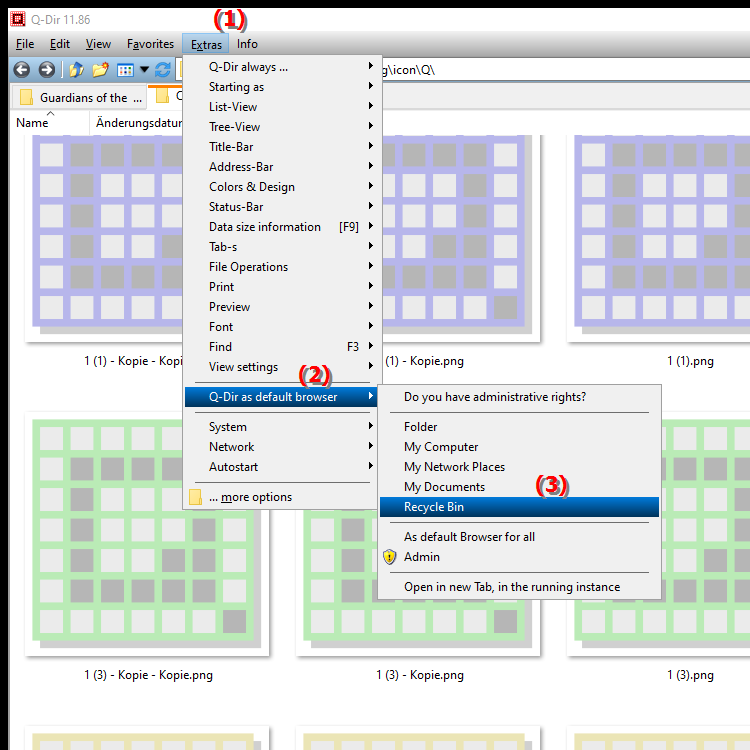Expand the List-View submenu
Viewport: 750px width, 750px height.
point(281,107)
